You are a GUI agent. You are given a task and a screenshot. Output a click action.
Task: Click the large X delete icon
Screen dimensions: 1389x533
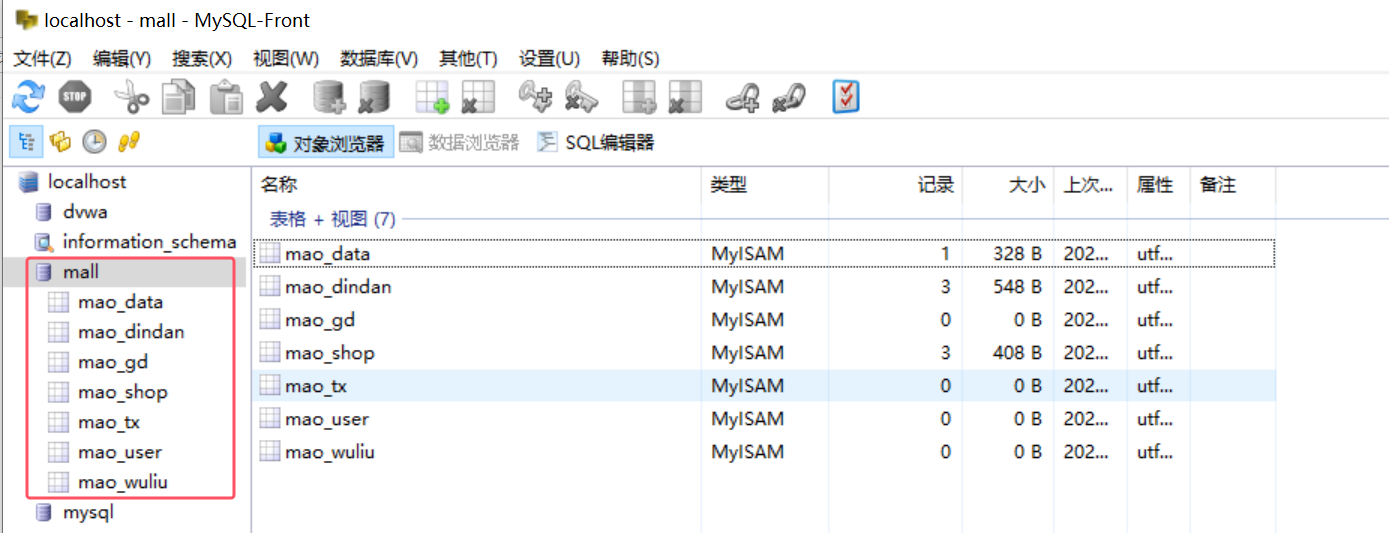coord(272,97)
